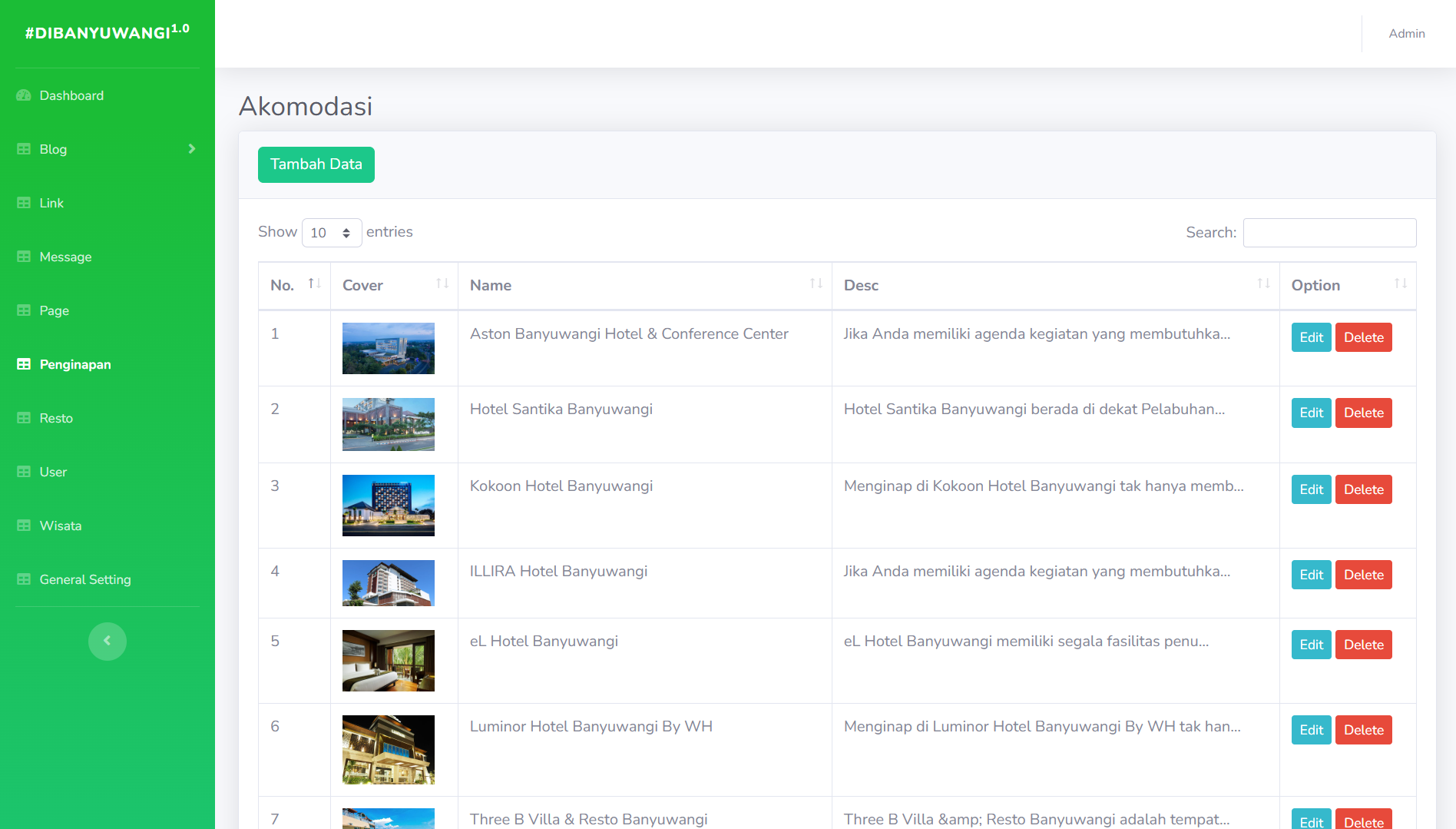
Task: Edit Kokoon Hotel Banyuwangi entry
Action: click(1311, 489)
